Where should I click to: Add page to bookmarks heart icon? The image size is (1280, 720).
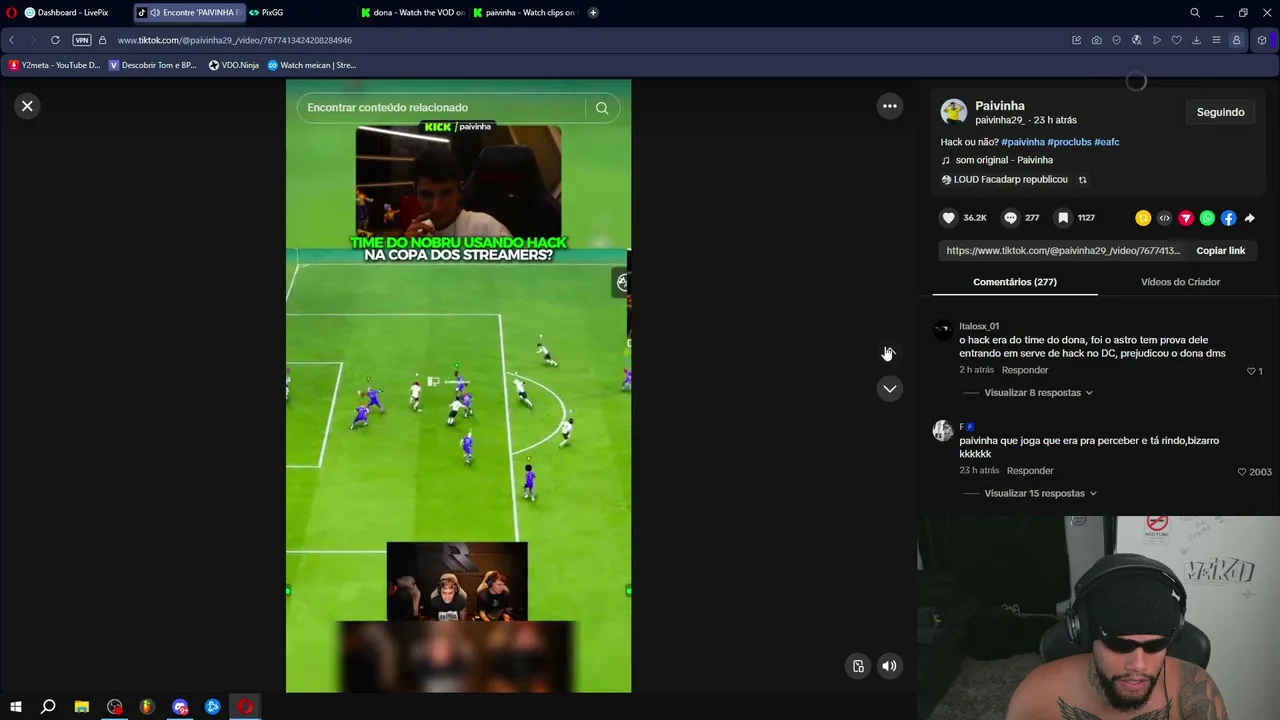pyautogui.click(x=1177, y=40)
